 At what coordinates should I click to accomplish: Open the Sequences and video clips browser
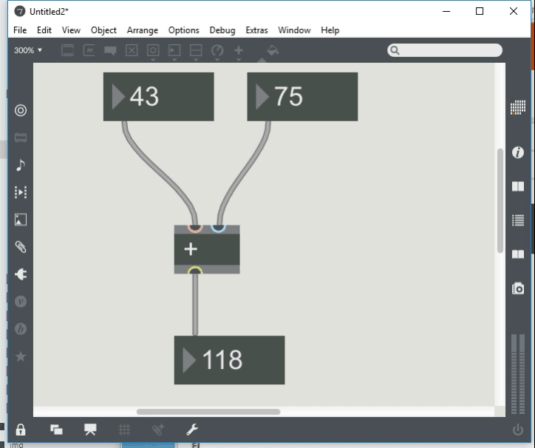[x=20, y=192]
